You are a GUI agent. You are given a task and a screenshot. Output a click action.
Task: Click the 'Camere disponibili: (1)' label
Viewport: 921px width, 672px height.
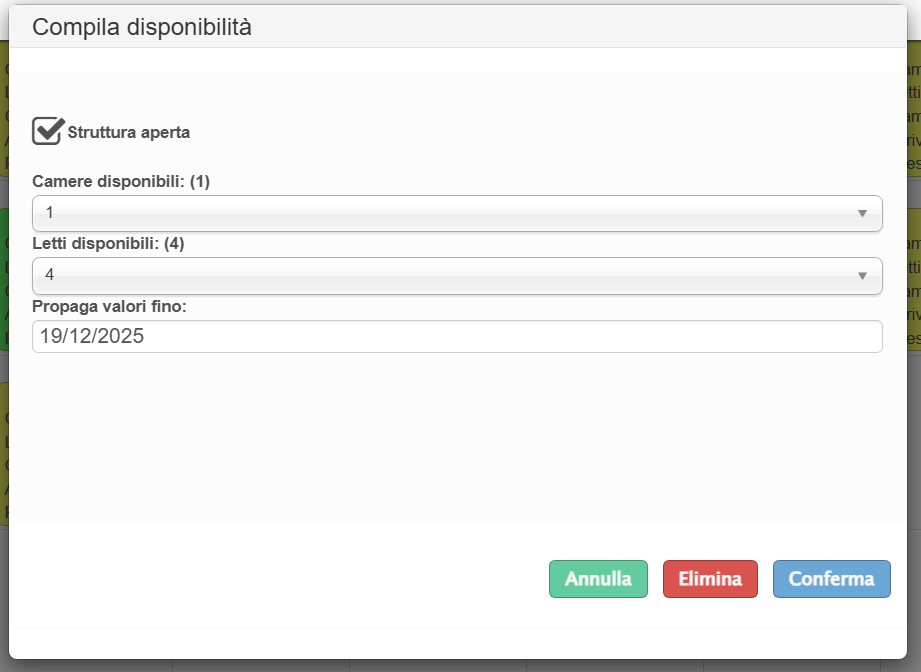click(x=121, y=182)
